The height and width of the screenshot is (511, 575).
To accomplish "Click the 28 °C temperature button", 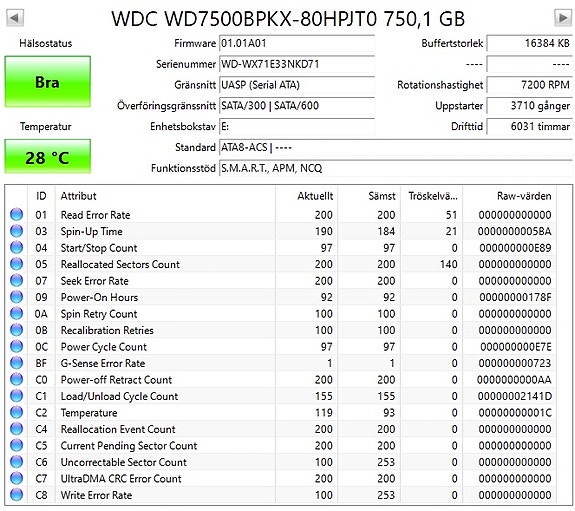I will coord(48,156).
